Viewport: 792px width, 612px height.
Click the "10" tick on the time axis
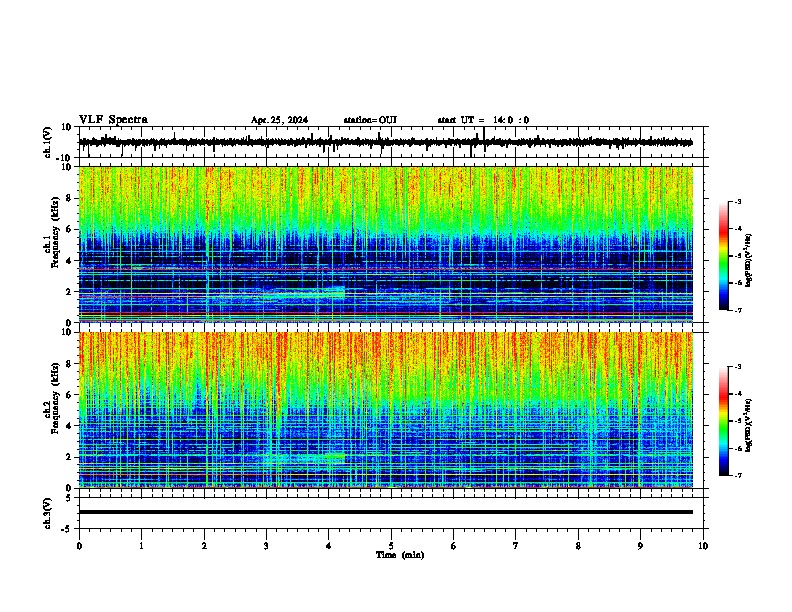pyautogui.click(x=703, y=546)
